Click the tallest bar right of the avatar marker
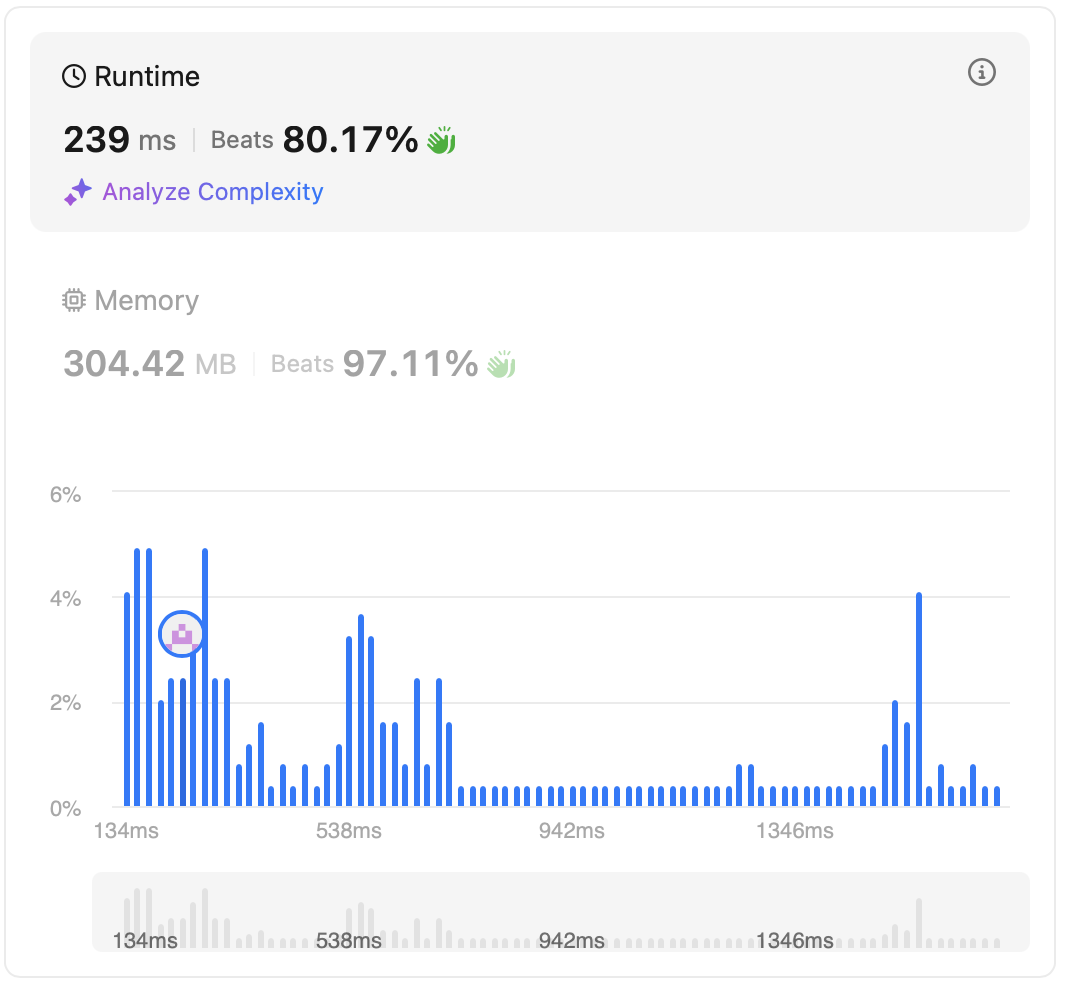The height and width of the screenshot is (996, 1076). click(205, 677)
